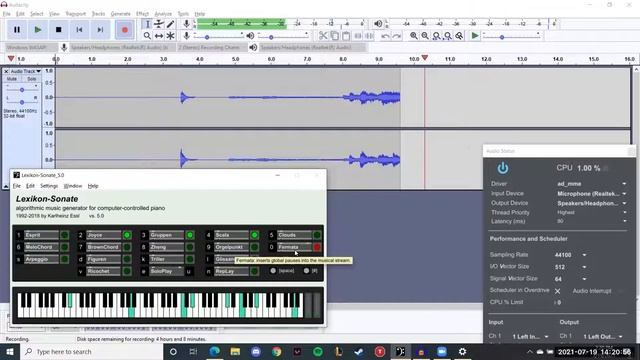Adjust the Audio Track gain slider
Screen dimensions: 640x360
(22, 89)
